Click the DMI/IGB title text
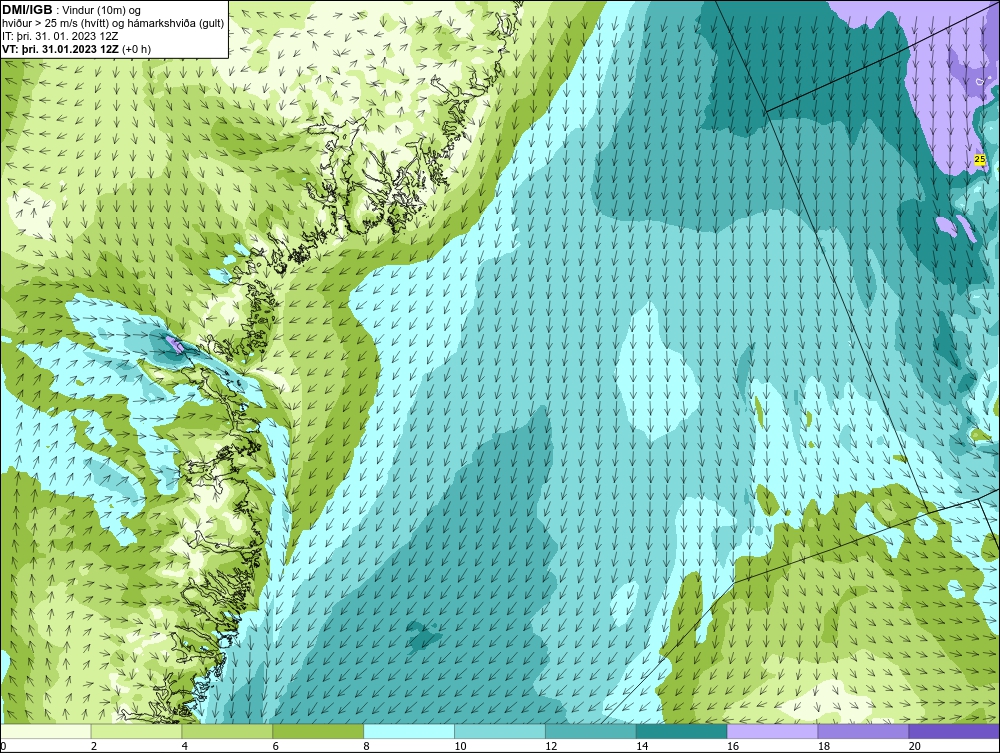1000x753 pixels. tap(27, 10)
